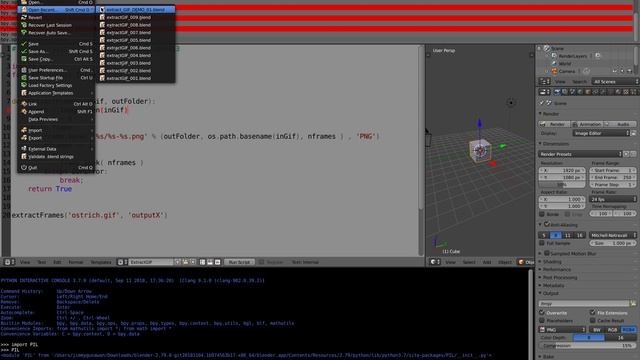Toggle the Border checkbox
This screenshot has height=360, width=640.
[x=542, y=214]
